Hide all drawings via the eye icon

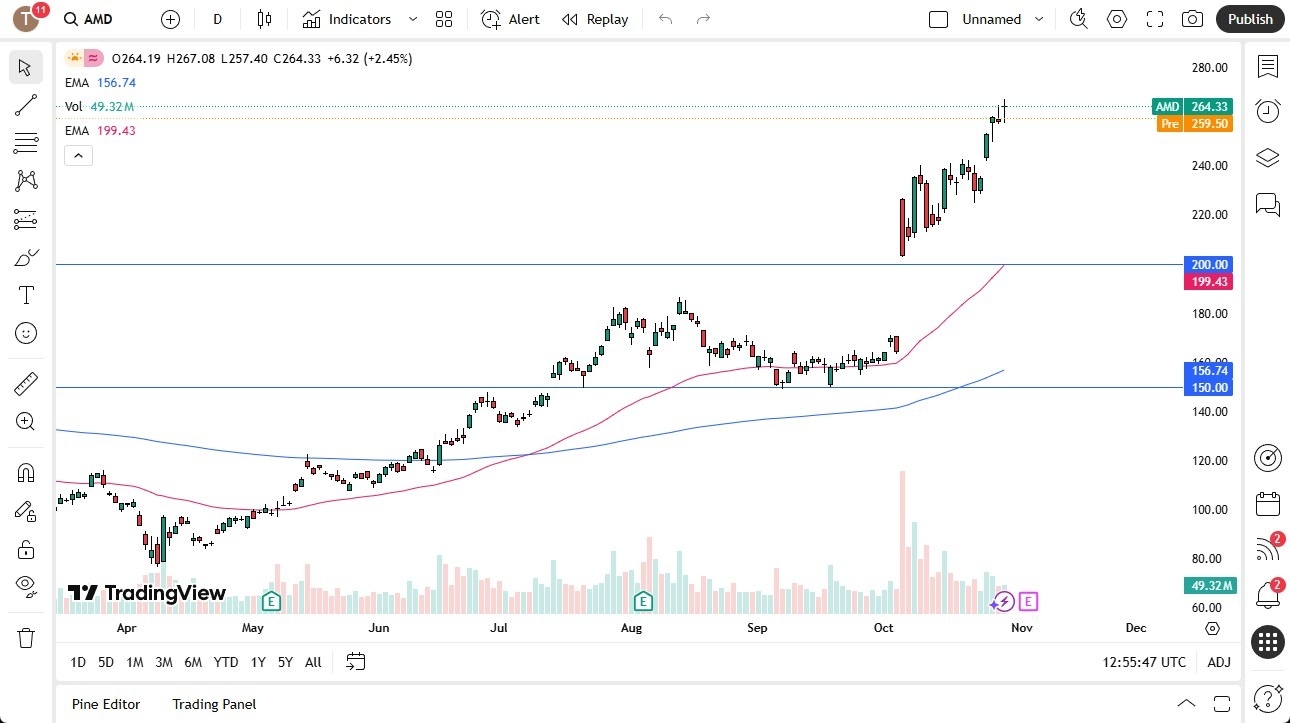point(25,587)
